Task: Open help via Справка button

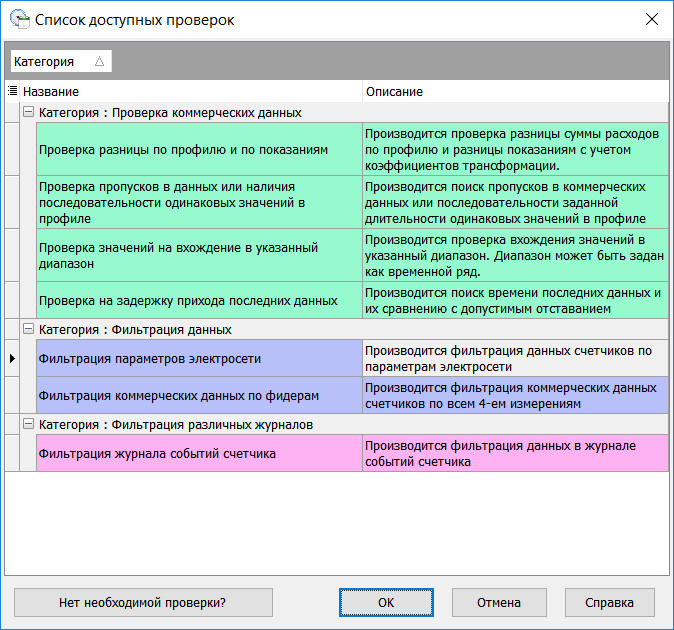Action: click(610, 602)
